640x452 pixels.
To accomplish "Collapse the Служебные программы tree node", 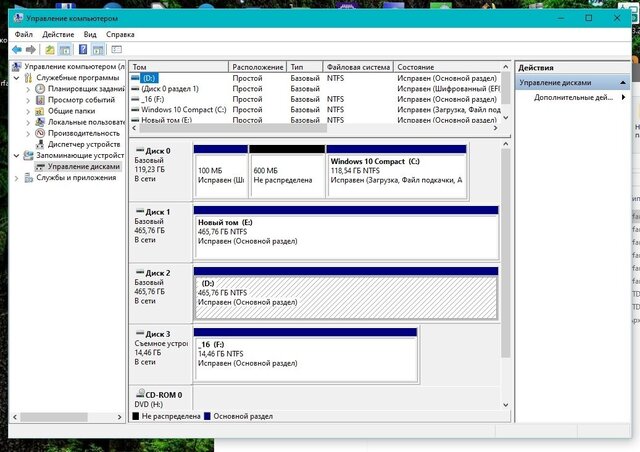I will [16, 78].
